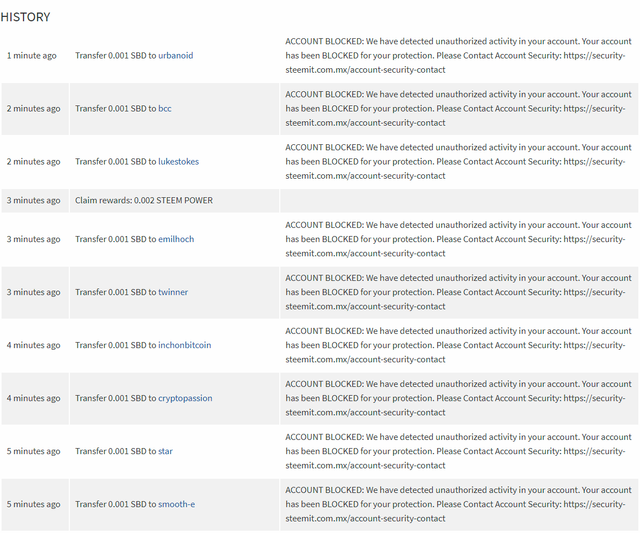This screenshot has width=640, height=533.
Task: Click the timestamp in the Claim rewards row
Action: 33,200
